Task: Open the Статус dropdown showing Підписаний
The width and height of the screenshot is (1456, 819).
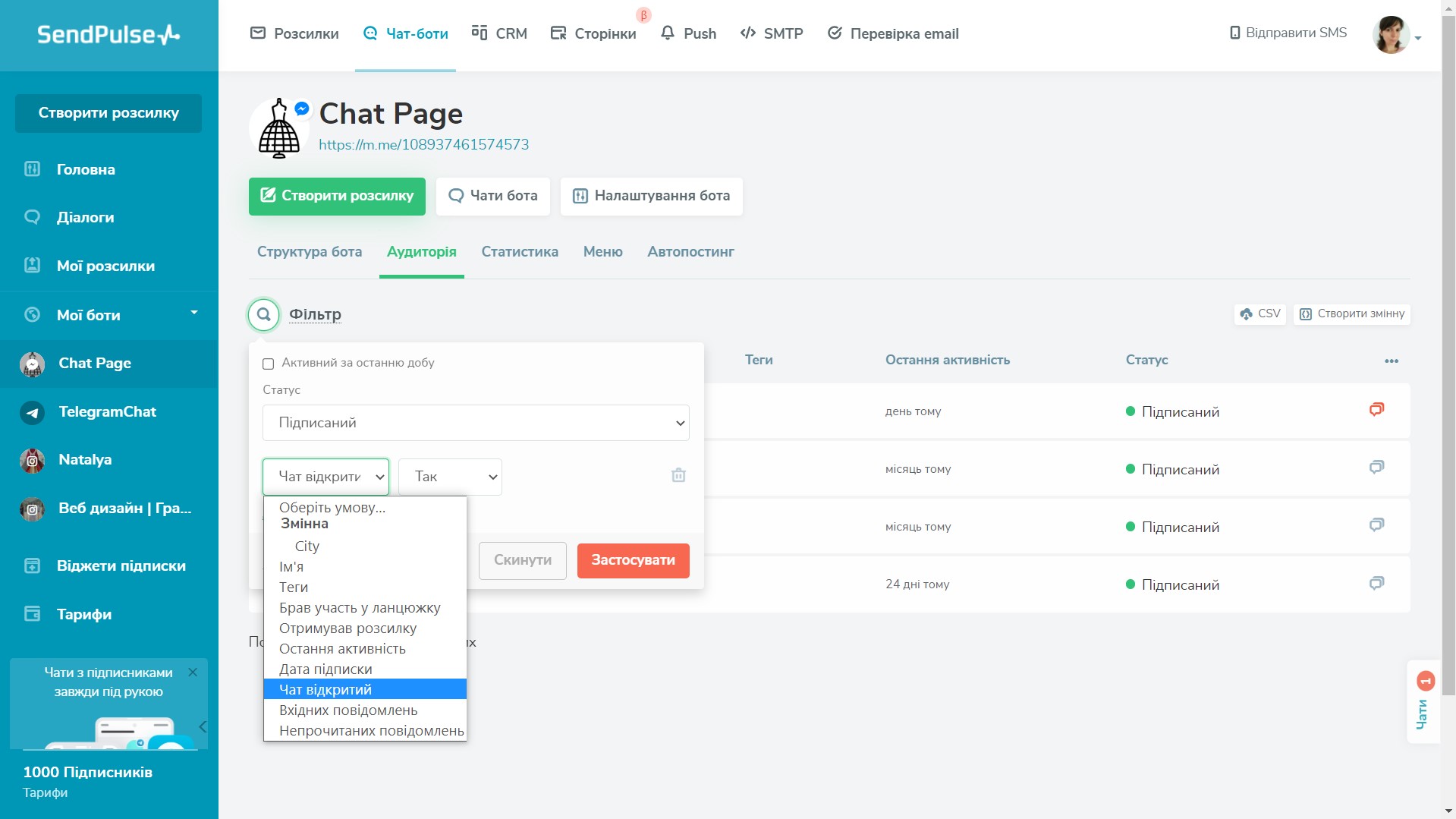Action: click(x=476, y=423)
